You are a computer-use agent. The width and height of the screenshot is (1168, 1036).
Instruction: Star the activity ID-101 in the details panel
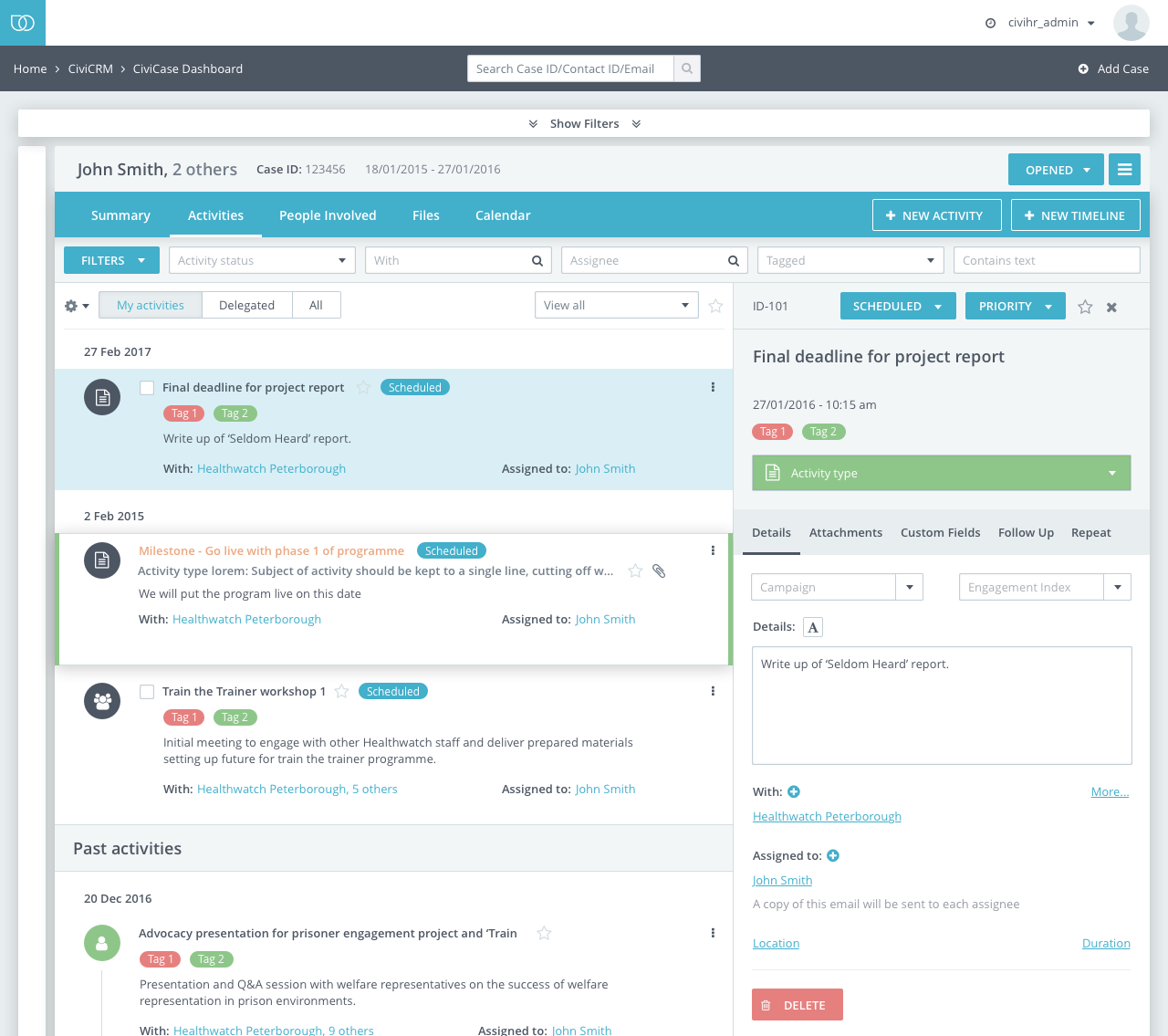pyautogui.click(x=1085, y=306)
